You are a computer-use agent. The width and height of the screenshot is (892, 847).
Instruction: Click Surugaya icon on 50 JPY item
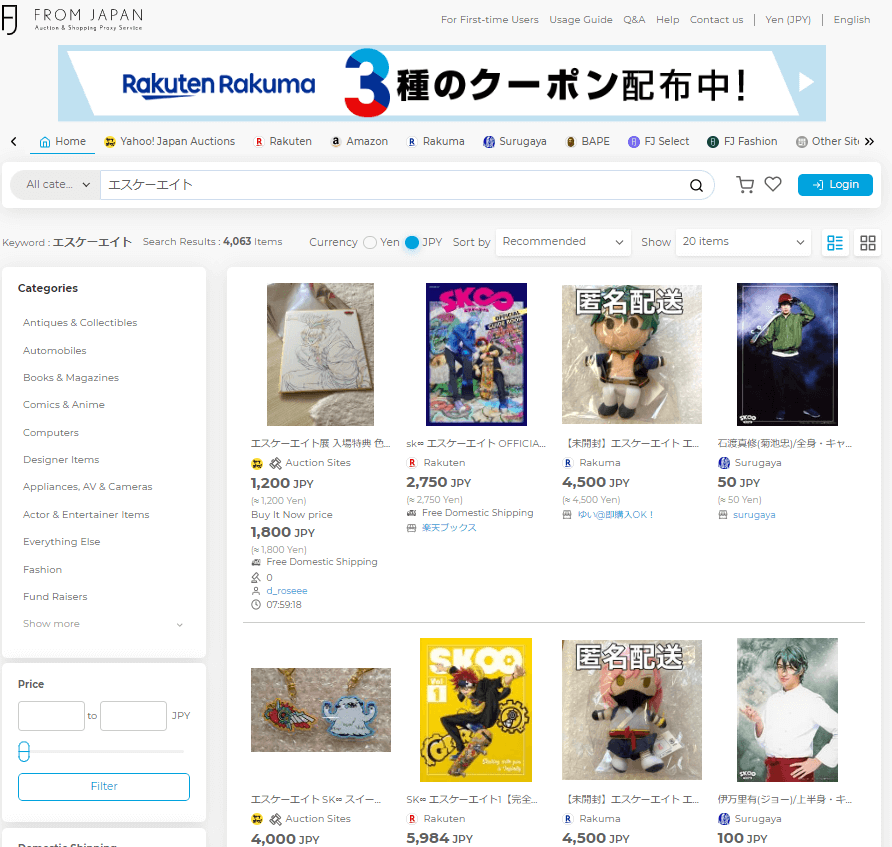724,463
